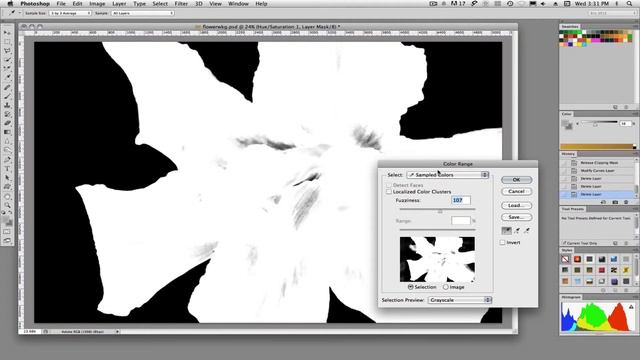640x360 pixels.
Task: Click the Fuzziness slider handle
Action: [x=440, y=211]
